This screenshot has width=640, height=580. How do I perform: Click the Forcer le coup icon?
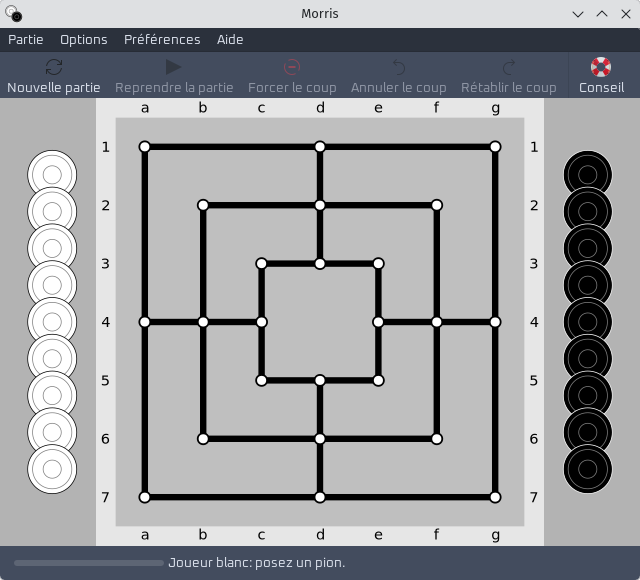coord(292,67)
